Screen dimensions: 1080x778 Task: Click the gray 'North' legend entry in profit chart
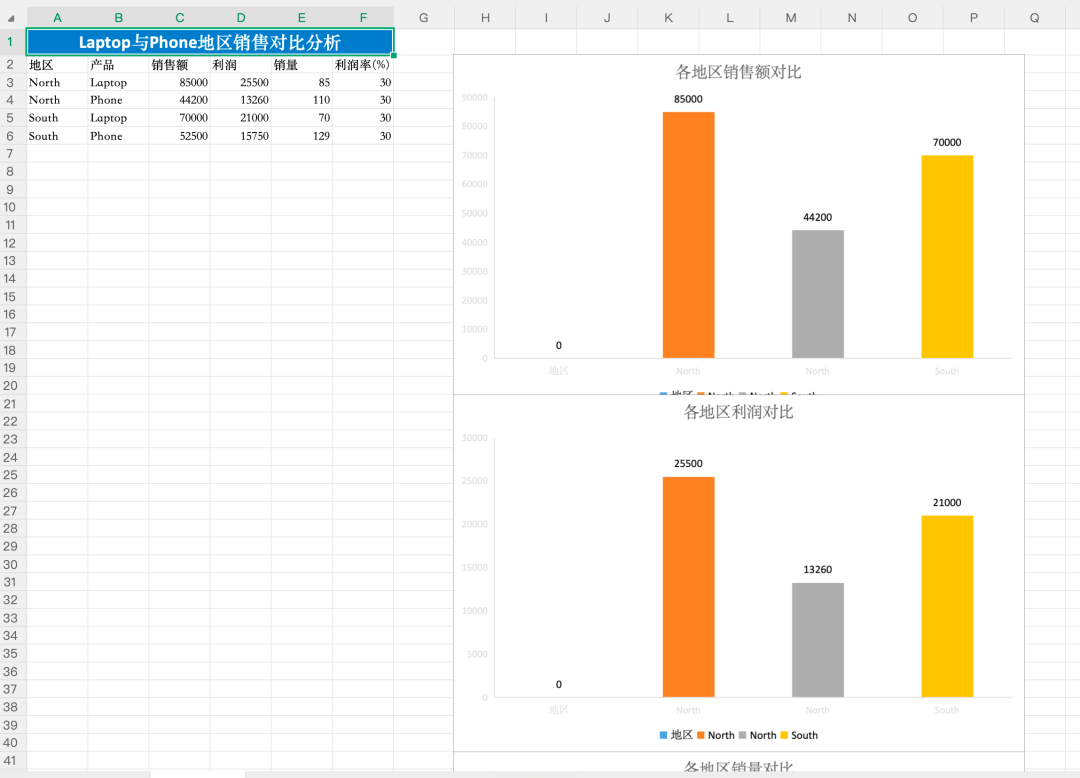click(x=758, y=735)
